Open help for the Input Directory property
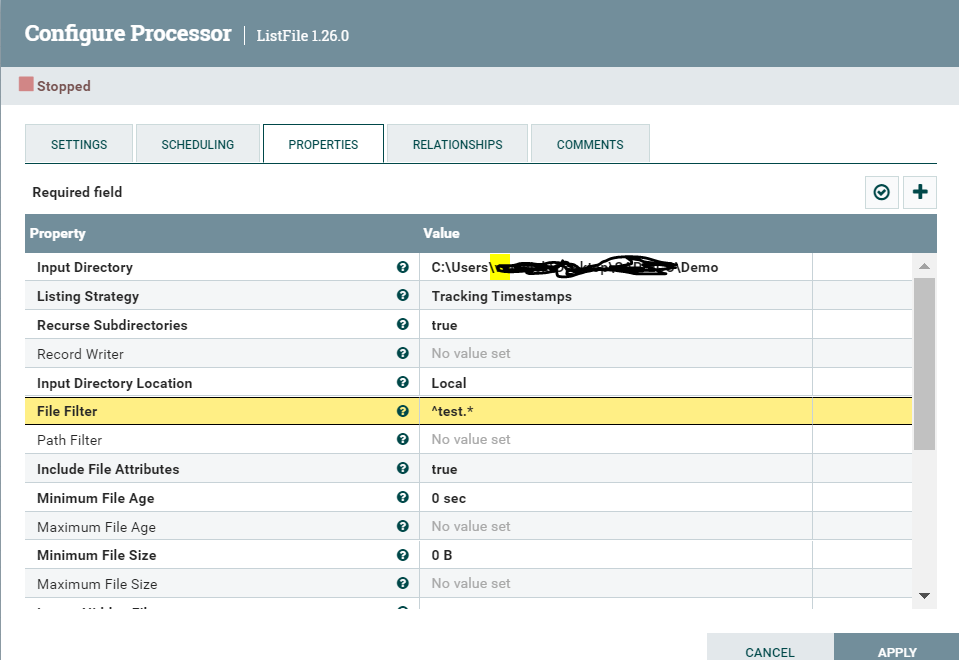 [403, 267]
